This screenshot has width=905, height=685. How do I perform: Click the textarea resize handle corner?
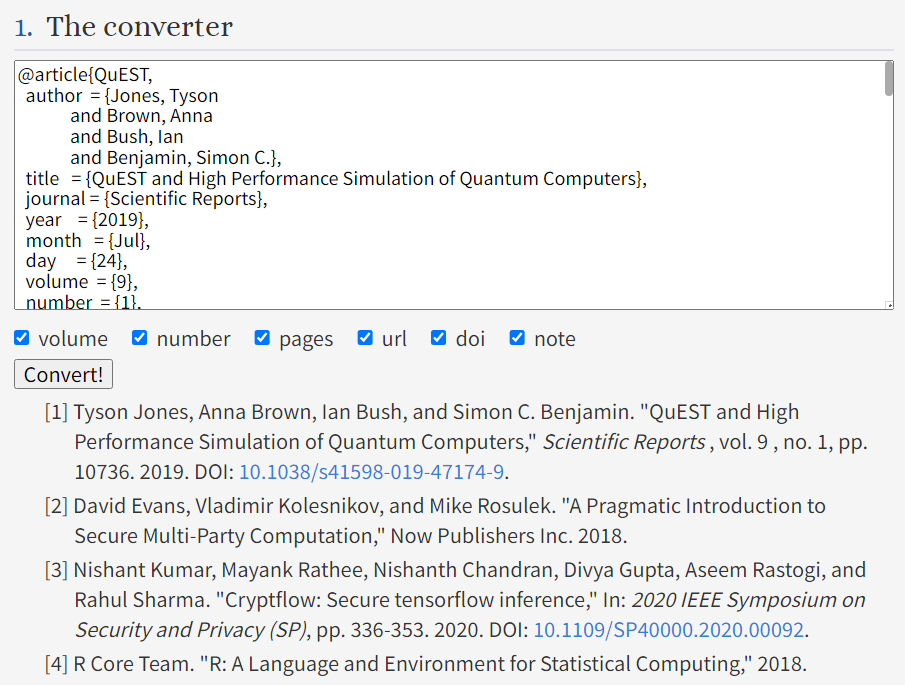click(x=889, y=305)
